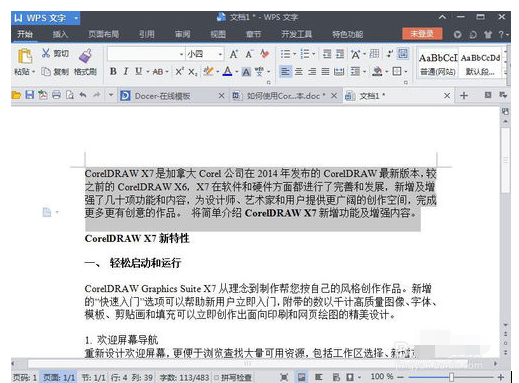Open the borders dropdown arrow
Image resolution: width=519 pixels, height=383 pixels.
point(406,71)
